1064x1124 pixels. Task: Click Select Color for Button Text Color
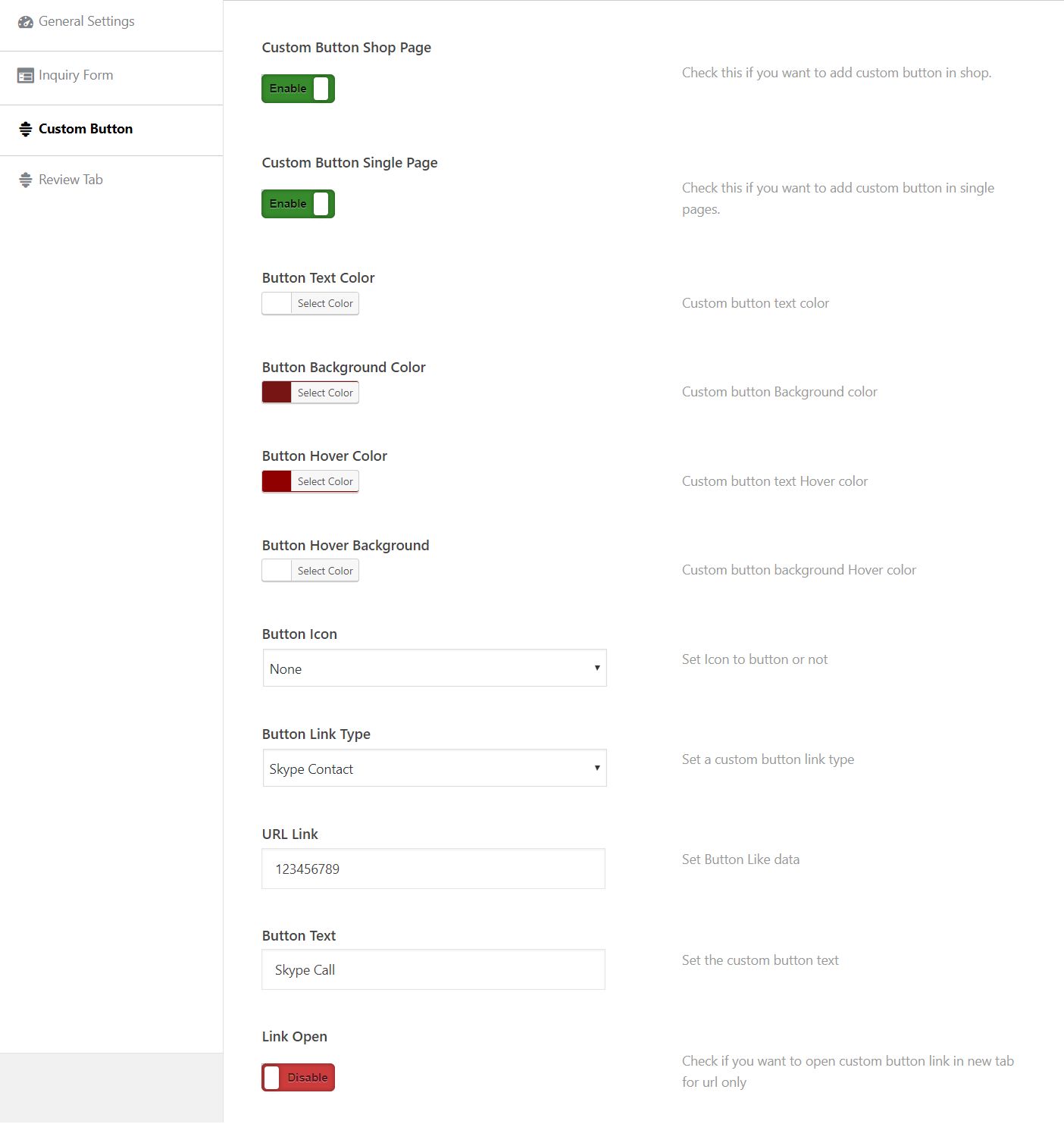click(x=325, y=304)
